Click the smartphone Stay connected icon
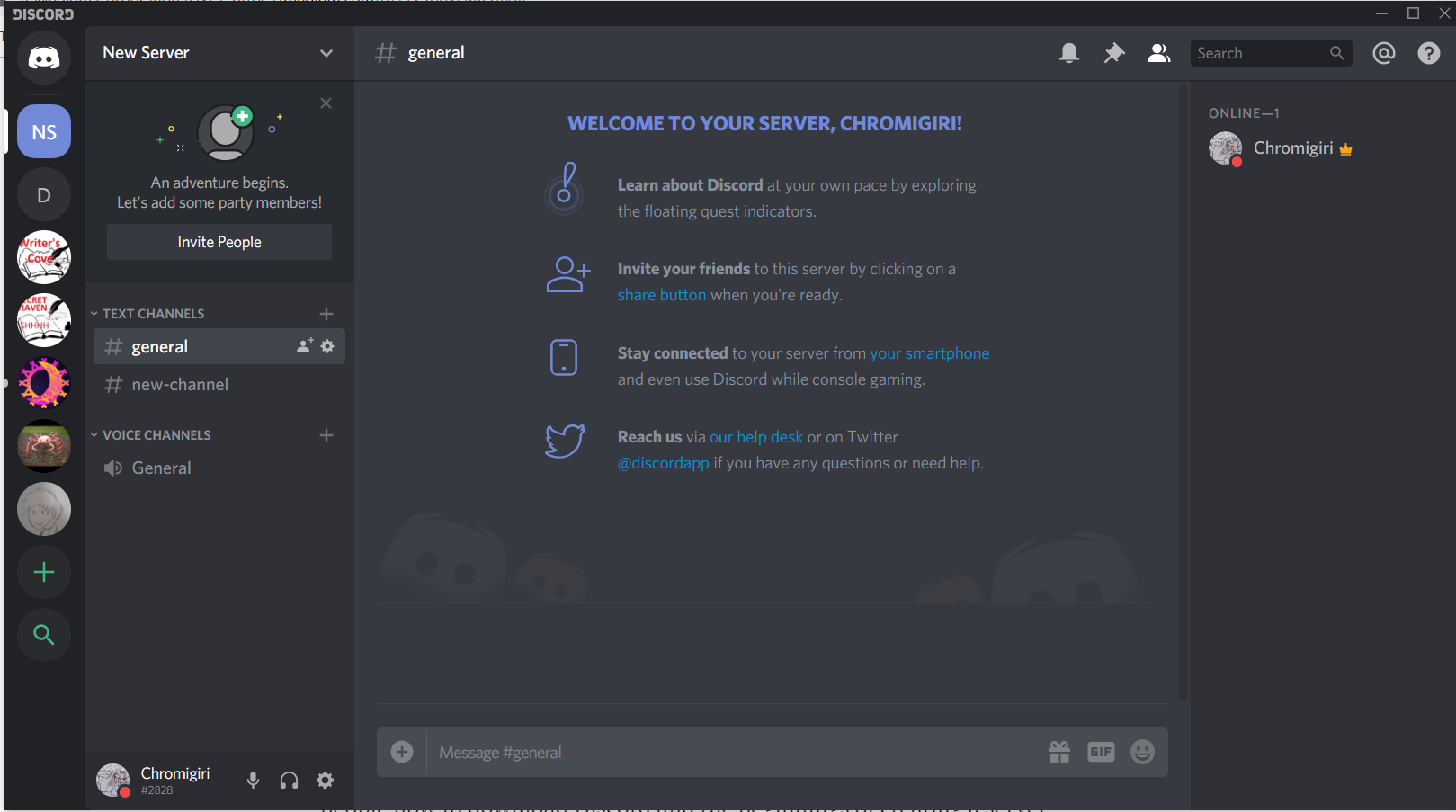 pyautogui.click(x=564, y=358)
